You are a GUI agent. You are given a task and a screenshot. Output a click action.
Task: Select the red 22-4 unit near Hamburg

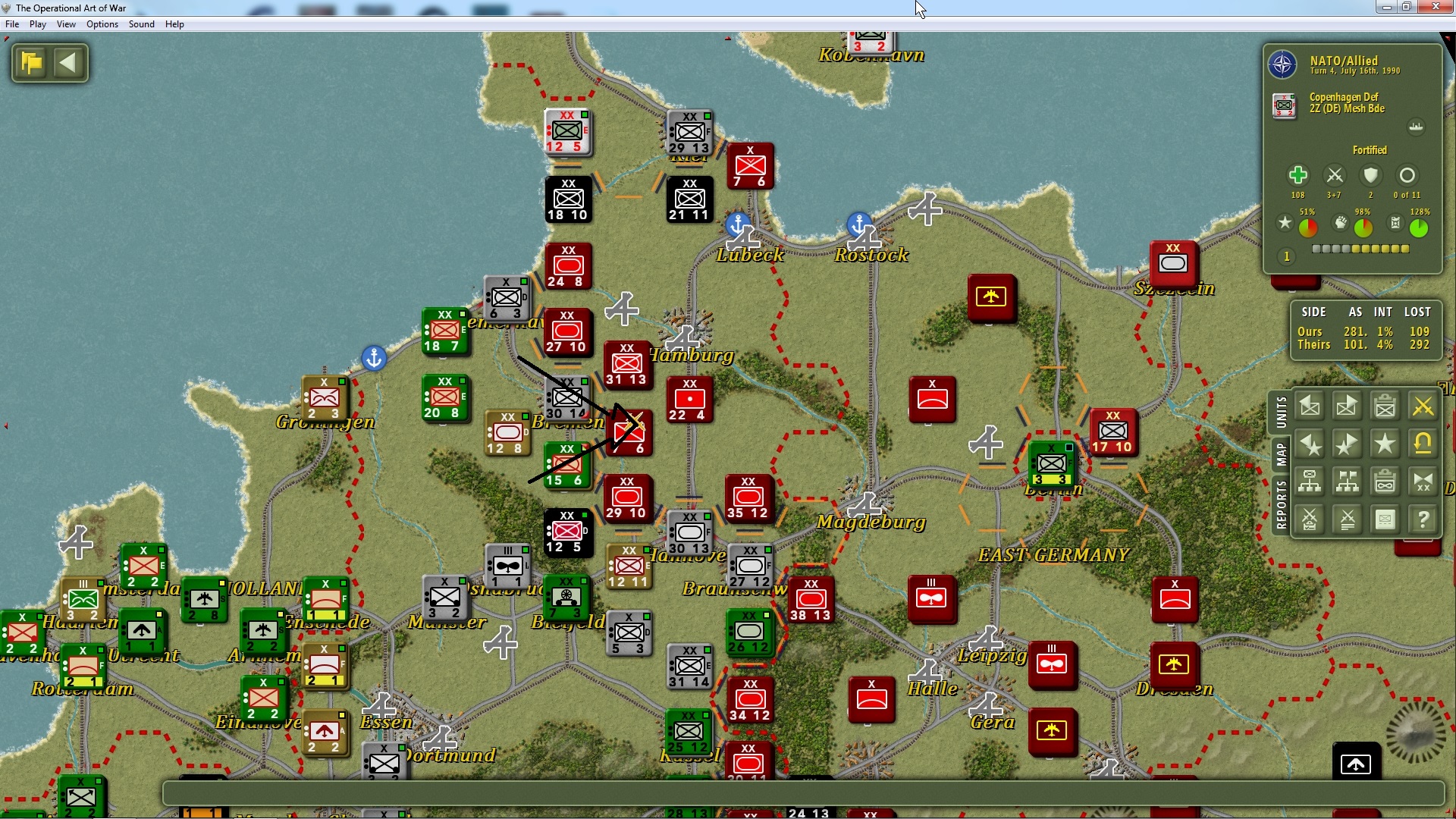pyautogui.click(x=689, y=400)
